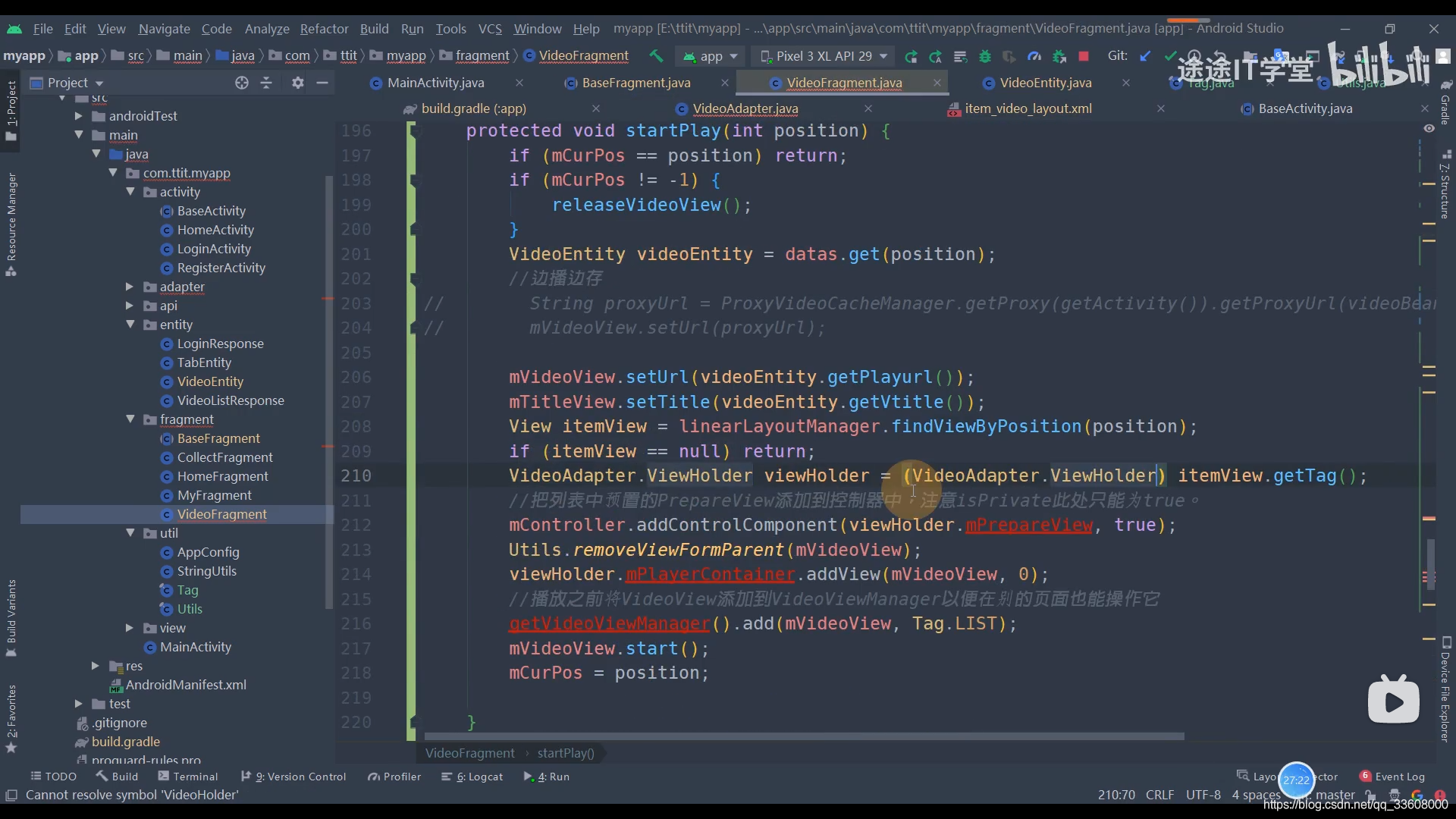
Task: Click Git update project blue arrow
Action: [x=1145, y=56]
